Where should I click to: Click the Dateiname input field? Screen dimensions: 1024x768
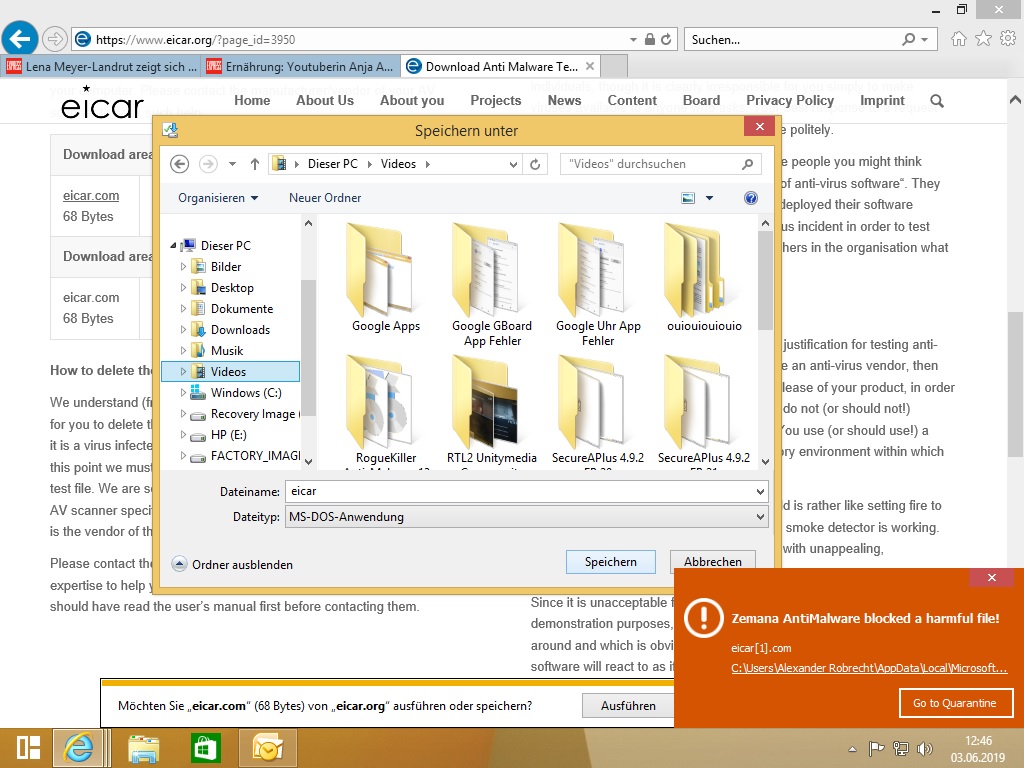click(x=519, y=491)
